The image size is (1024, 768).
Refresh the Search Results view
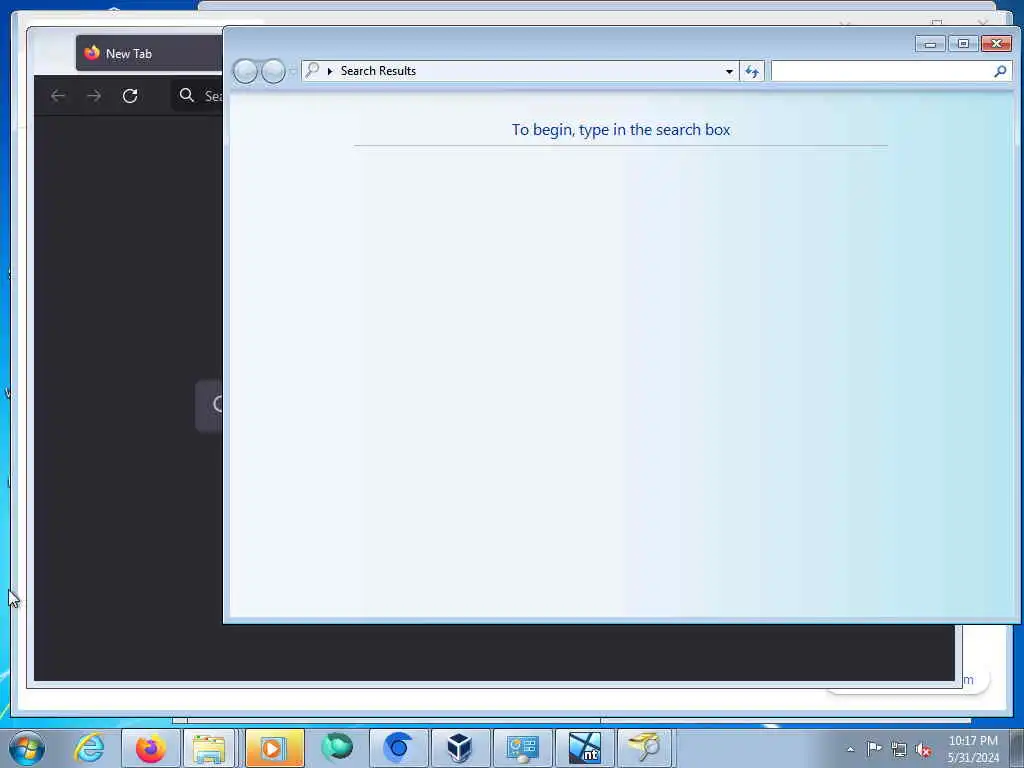(752, 71)
